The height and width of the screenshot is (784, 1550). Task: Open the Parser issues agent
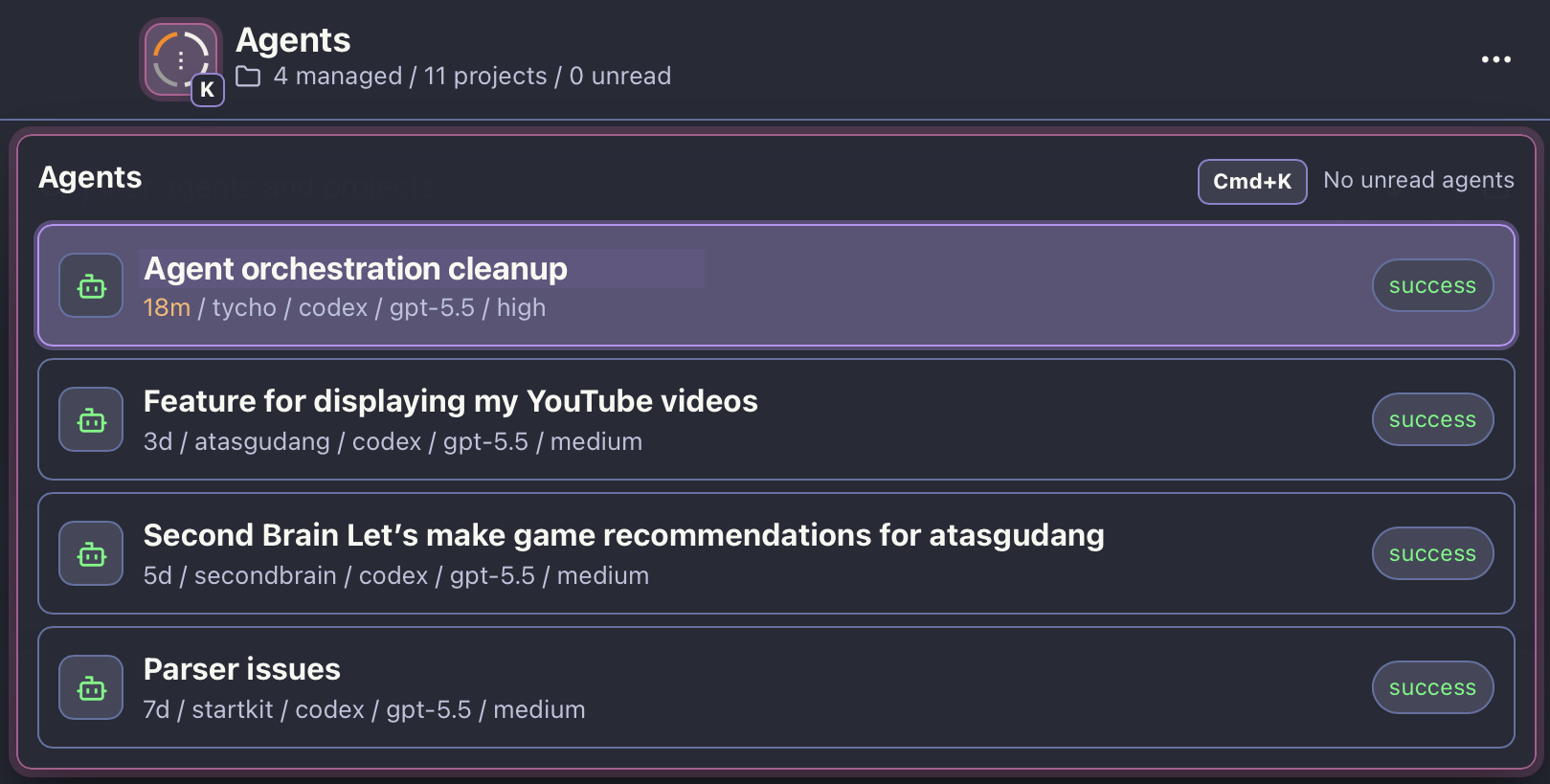776,687
